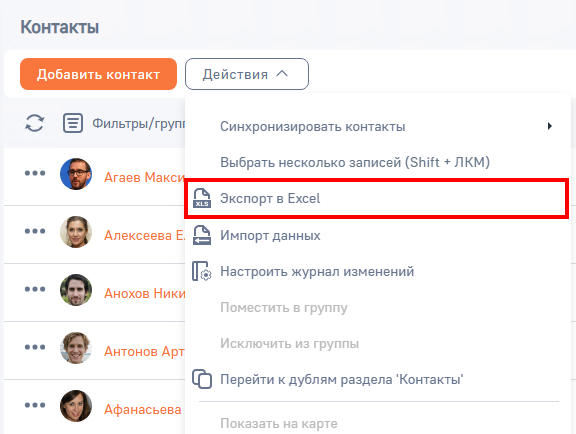The width and height of the screenshot is (576, 434).
Task: Open Настроить журнал изменений
Action: point(377,271)
